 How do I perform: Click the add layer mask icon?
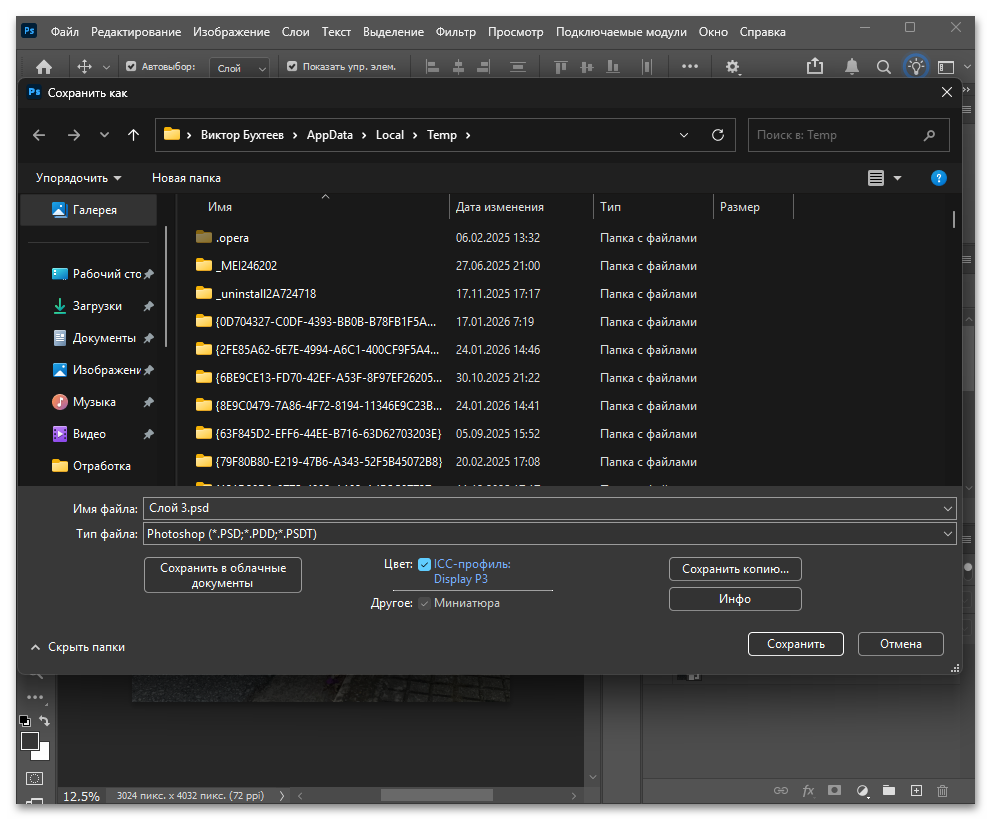pos(834,791)
